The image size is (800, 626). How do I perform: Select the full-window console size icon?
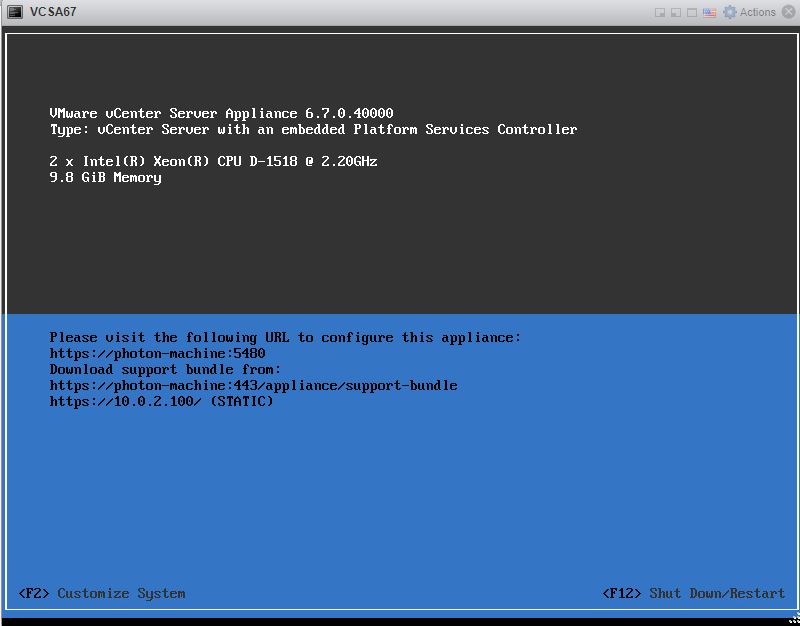(x=692, y=13)
